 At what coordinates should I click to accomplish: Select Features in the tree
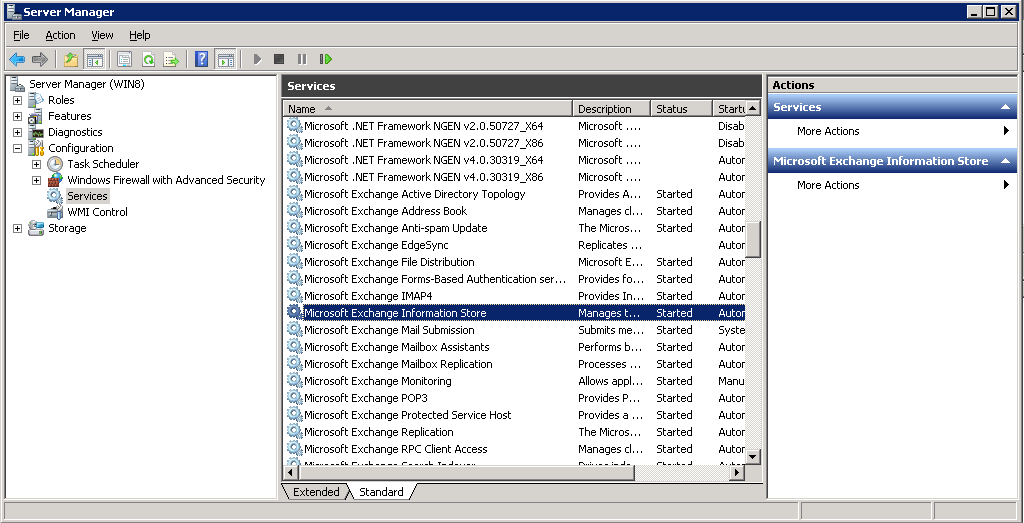coord(69,116)
